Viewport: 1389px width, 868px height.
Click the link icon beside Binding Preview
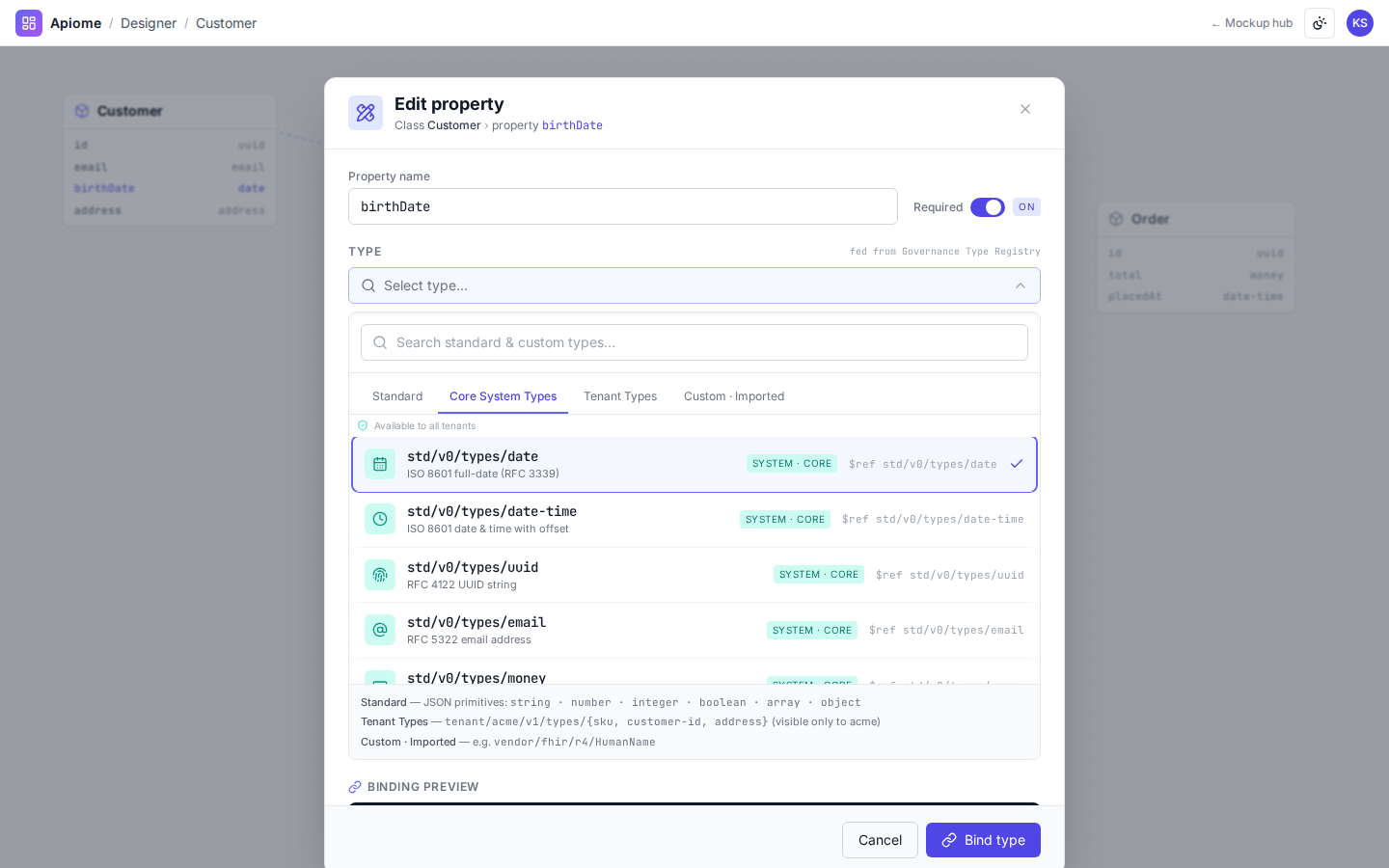point(355,787)
